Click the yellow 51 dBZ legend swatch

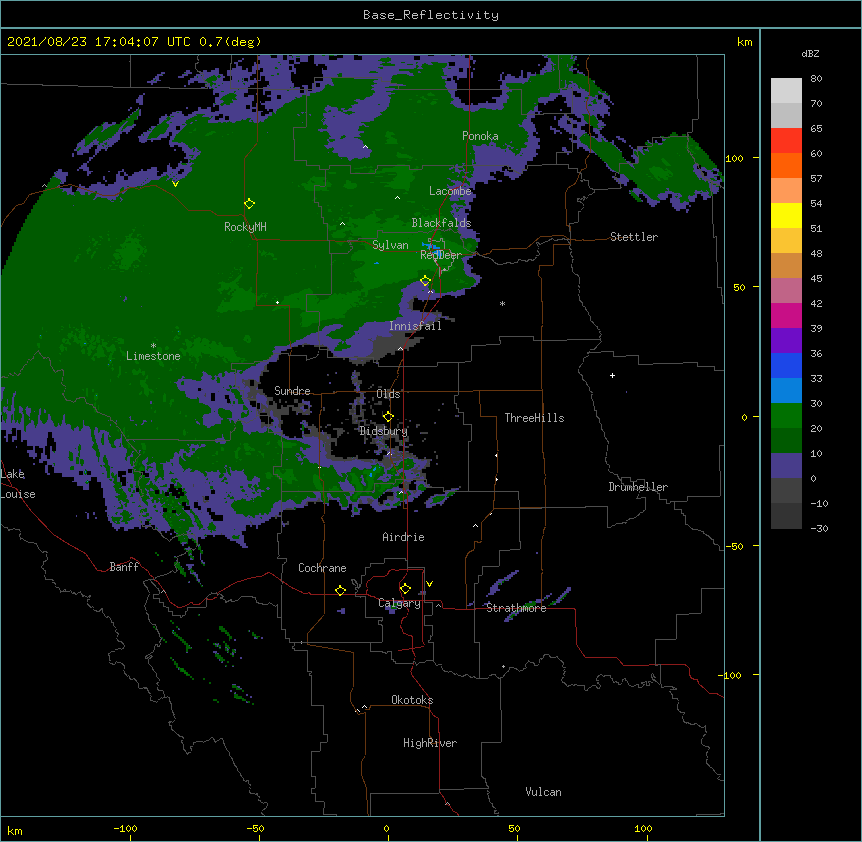pos(786,215)
